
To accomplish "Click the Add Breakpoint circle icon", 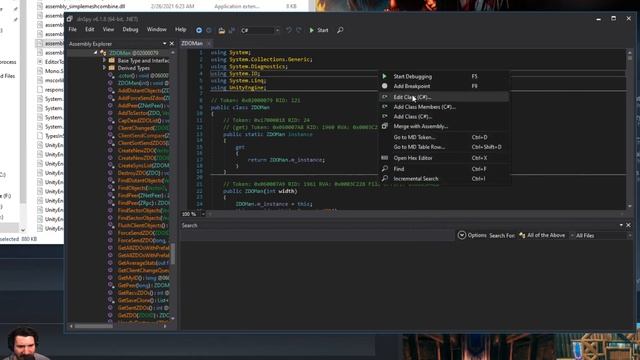I will point(384,86).
